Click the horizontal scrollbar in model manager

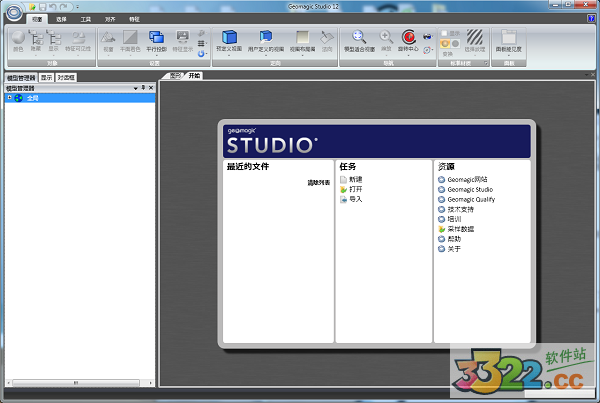[78, 382]
